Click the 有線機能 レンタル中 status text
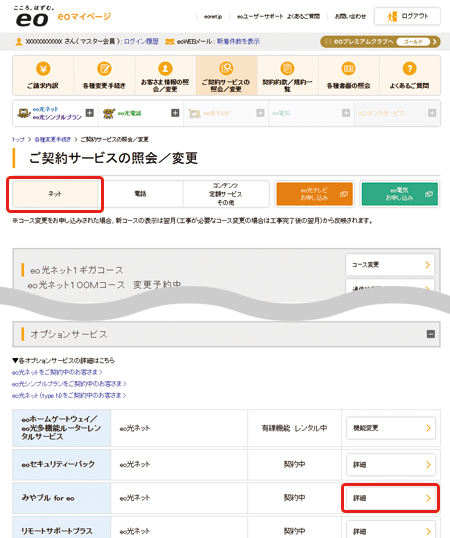The width and height of the screenshot is (450, 538). point(294,428)
